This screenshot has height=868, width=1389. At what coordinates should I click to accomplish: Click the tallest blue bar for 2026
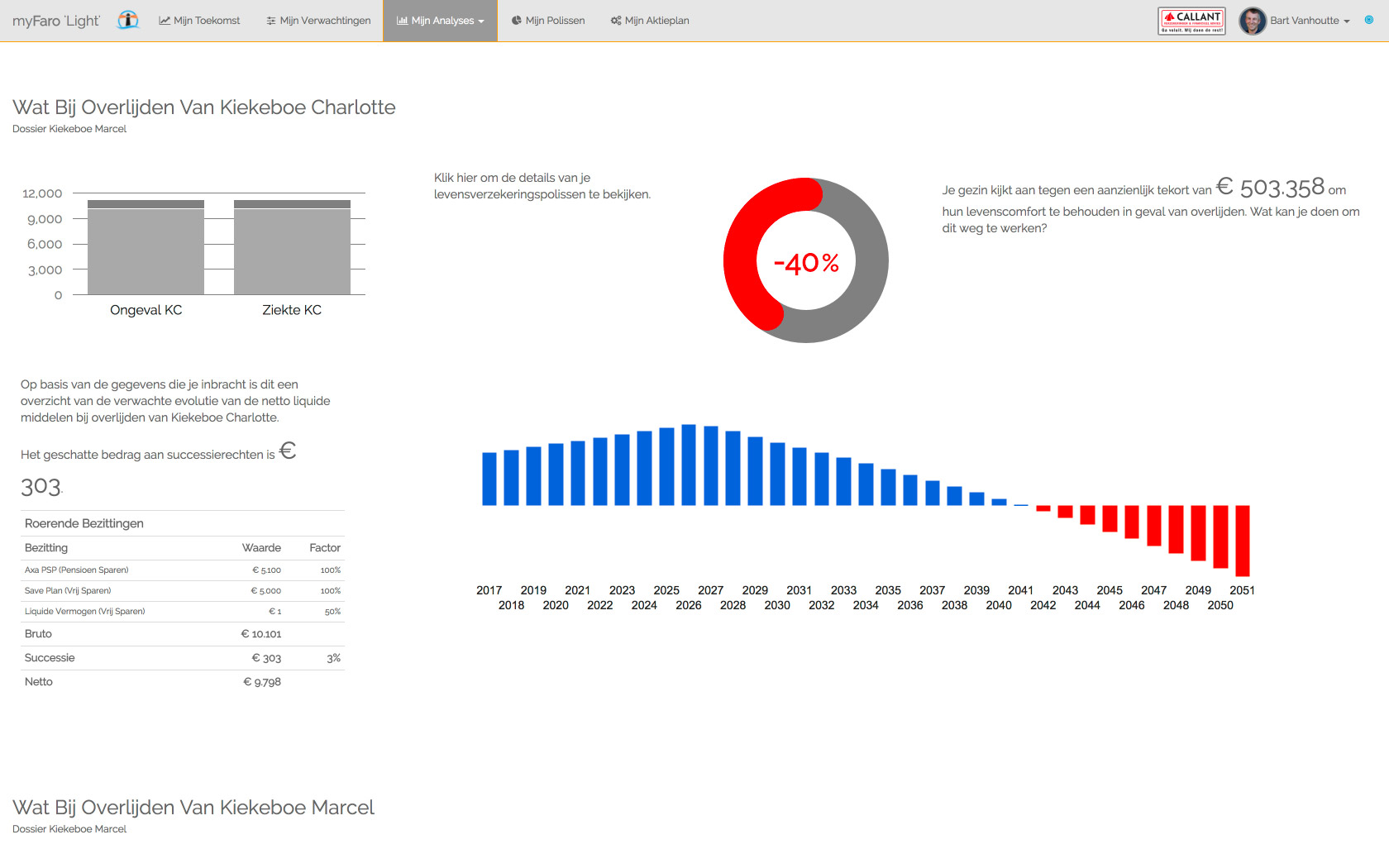point(689,465)
